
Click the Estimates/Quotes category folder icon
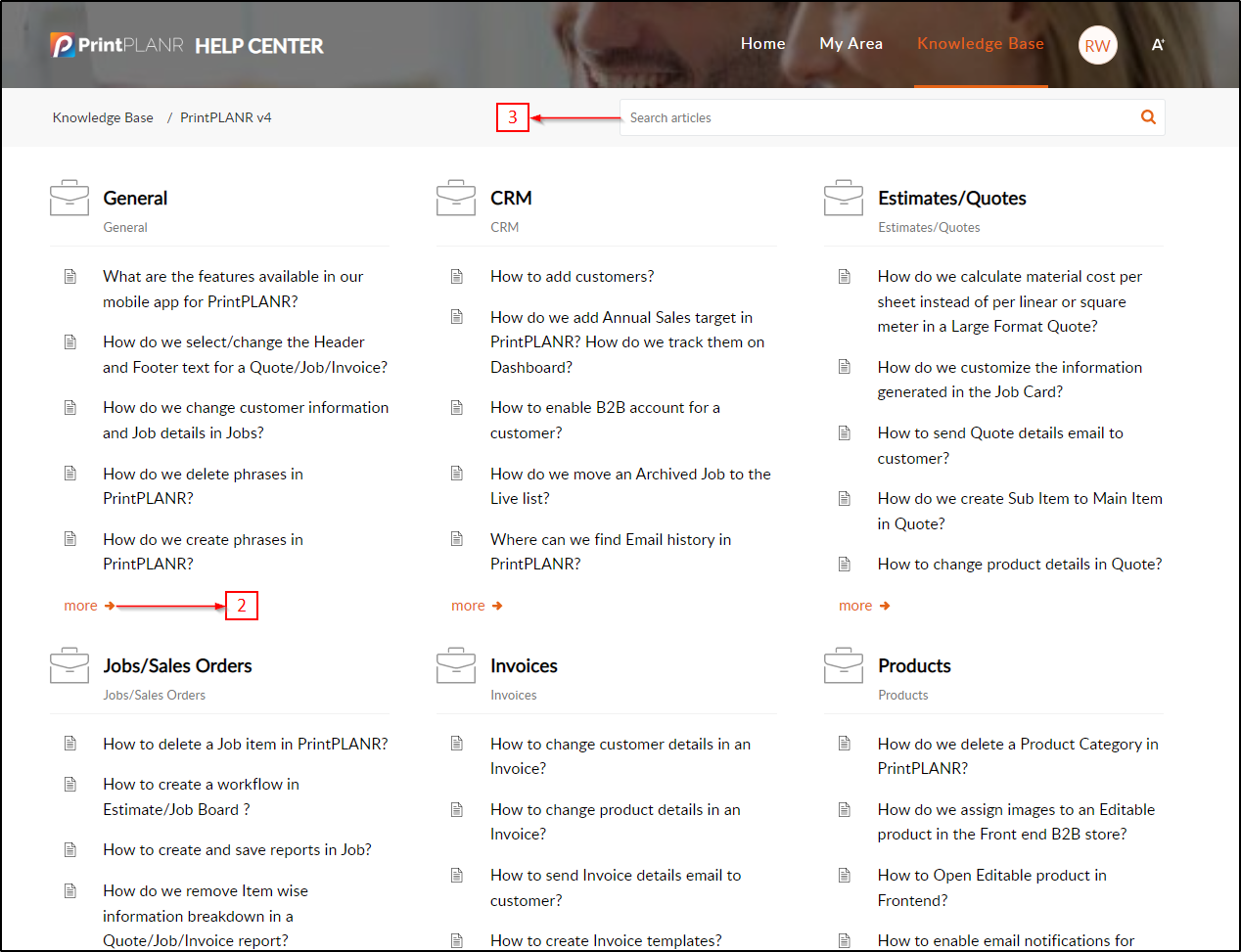844,198
